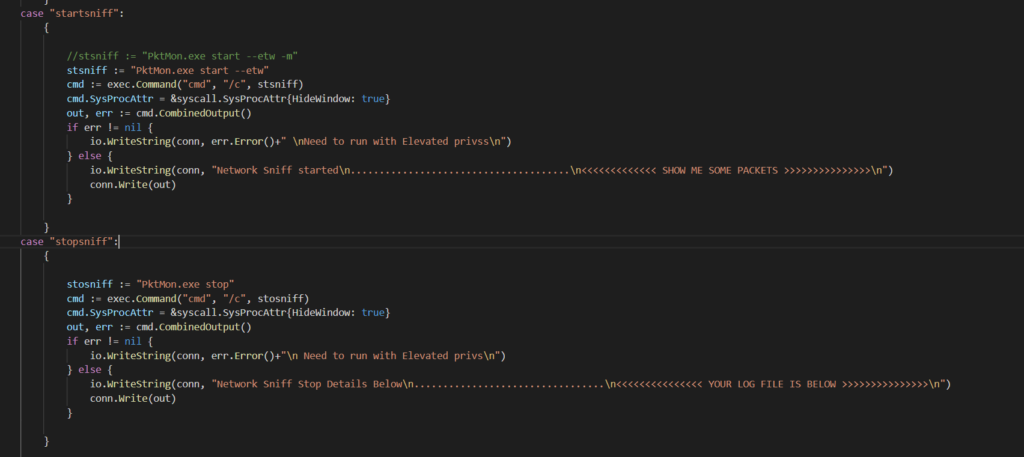Click the "PktMon.exe stop" string
The height and width of the screenshot is (457, 1024).
(185, 285)
